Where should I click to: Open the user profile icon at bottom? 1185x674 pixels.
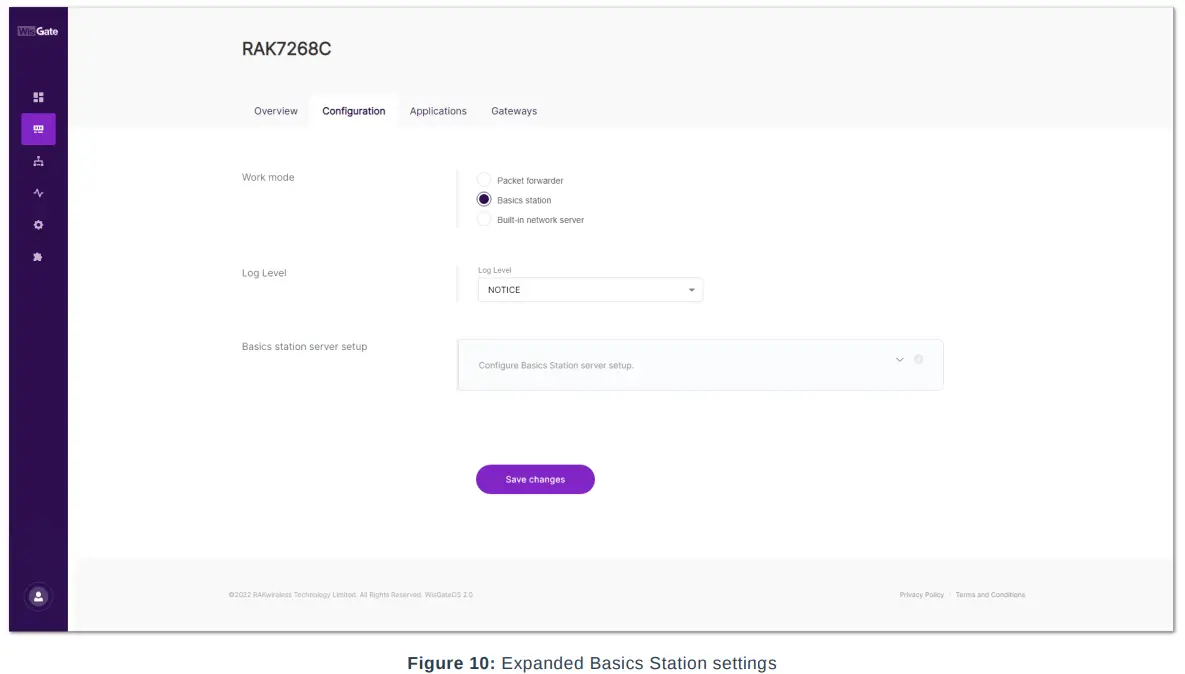point(37,596)
